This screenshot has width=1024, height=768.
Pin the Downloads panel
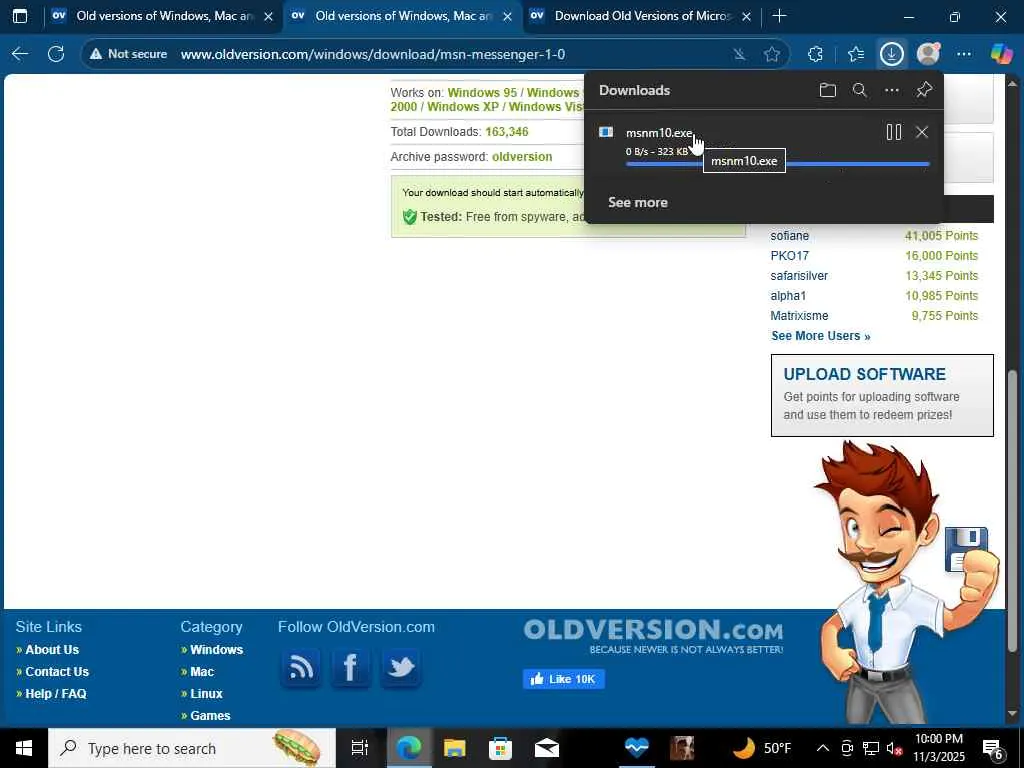[x=923, y=90]
